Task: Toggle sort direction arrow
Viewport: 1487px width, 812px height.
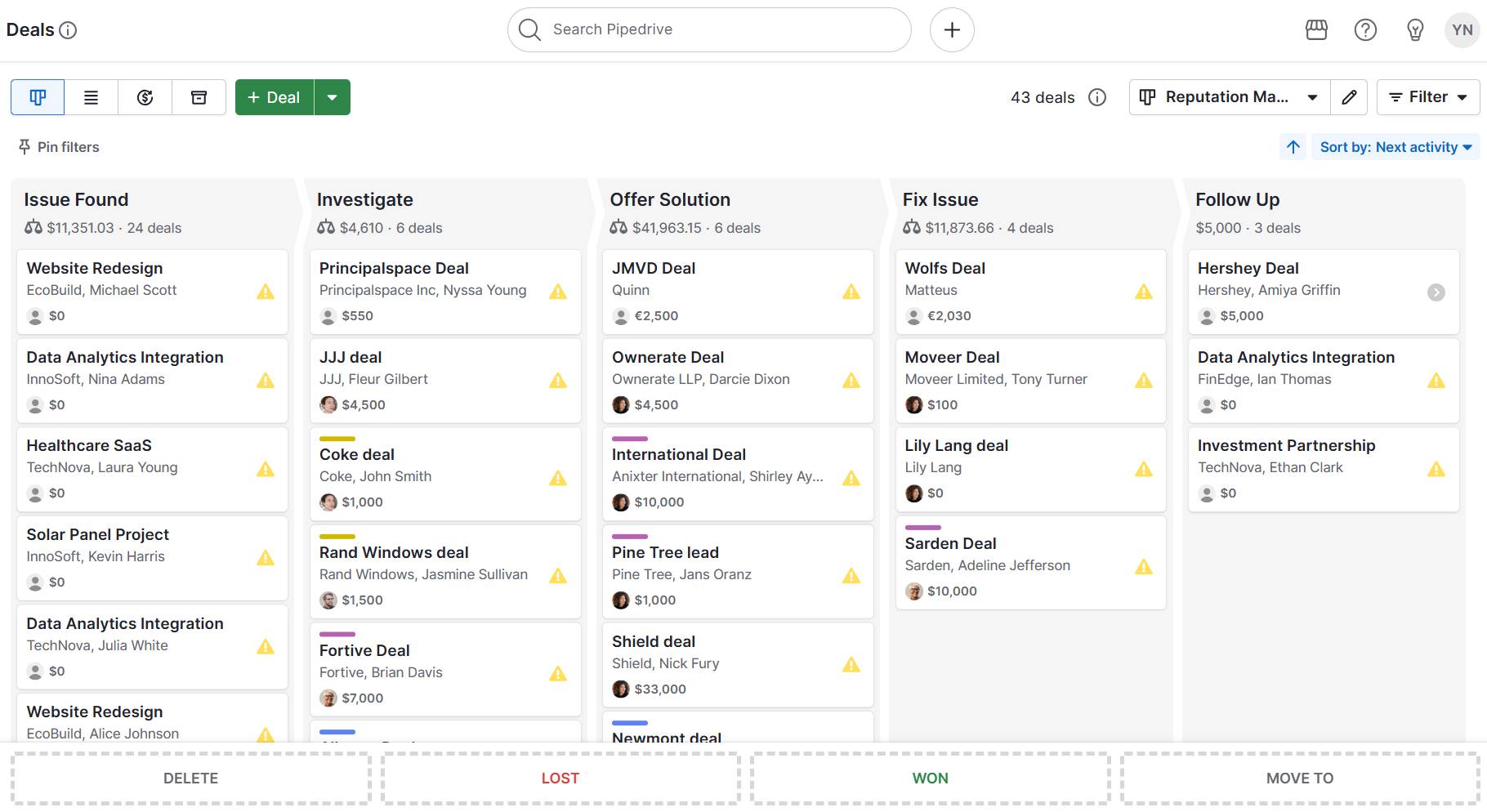Action: pyautogui.click(x=1293, y=147)
